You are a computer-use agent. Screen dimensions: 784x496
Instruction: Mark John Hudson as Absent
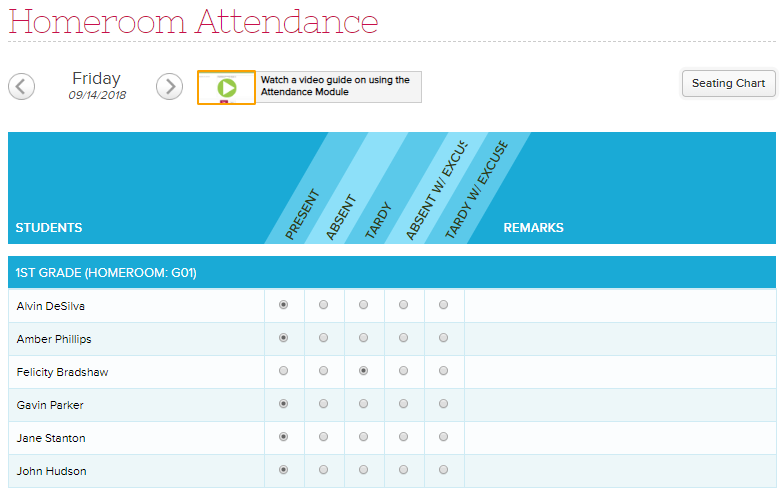[x=324, y=470]
